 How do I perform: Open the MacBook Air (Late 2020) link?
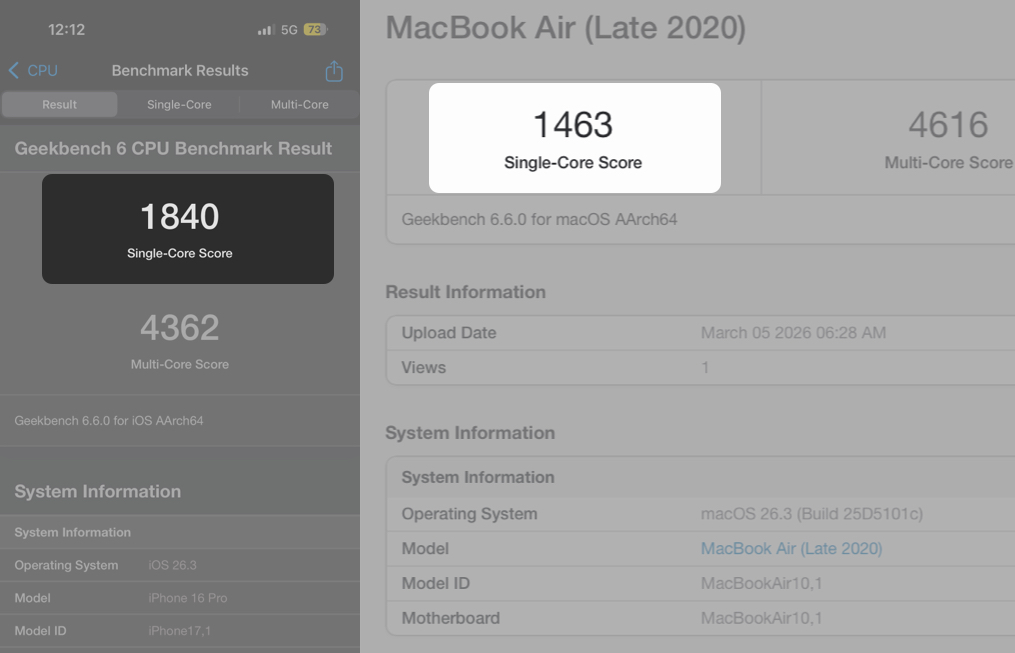(x=791, y=548)
